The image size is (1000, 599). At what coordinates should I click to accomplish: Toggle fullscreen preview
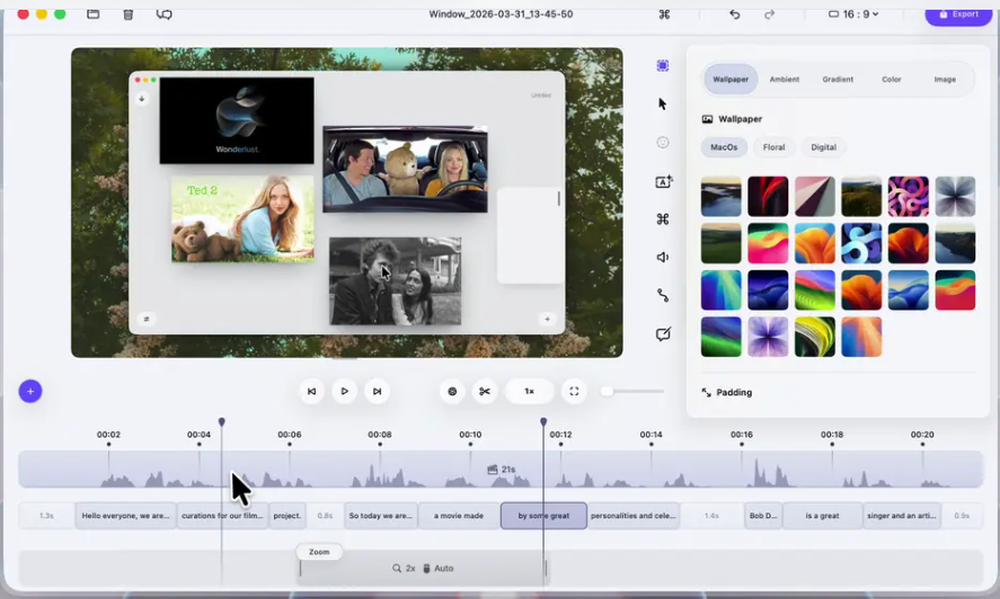pyautogui.click(x=574, y=391)
